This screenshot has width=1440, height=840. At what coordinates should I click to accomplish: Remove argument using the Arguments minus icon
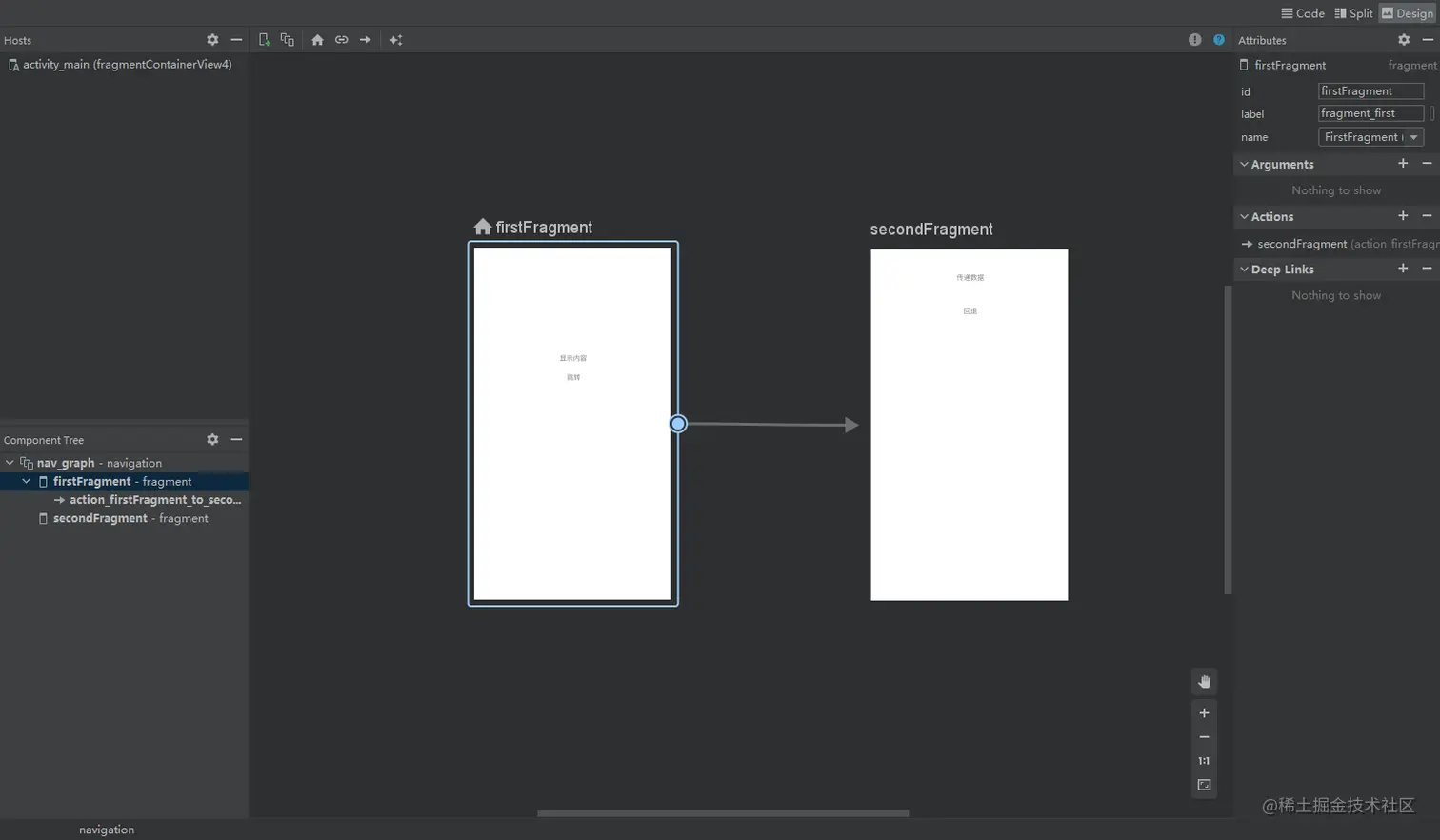click(1427, 164)
